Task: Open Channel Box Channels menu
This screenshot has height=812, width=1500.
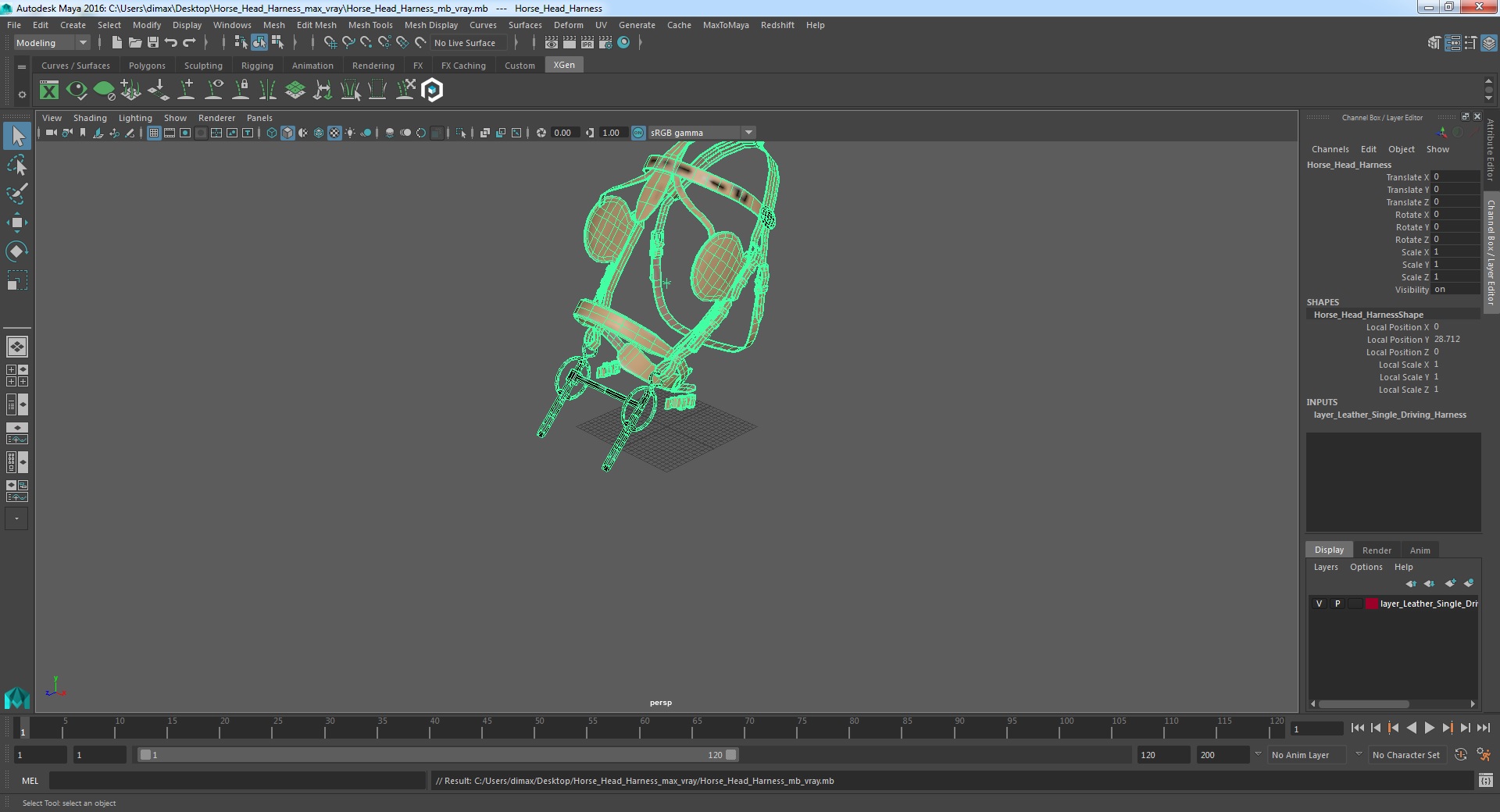Action: point(1330,149)
